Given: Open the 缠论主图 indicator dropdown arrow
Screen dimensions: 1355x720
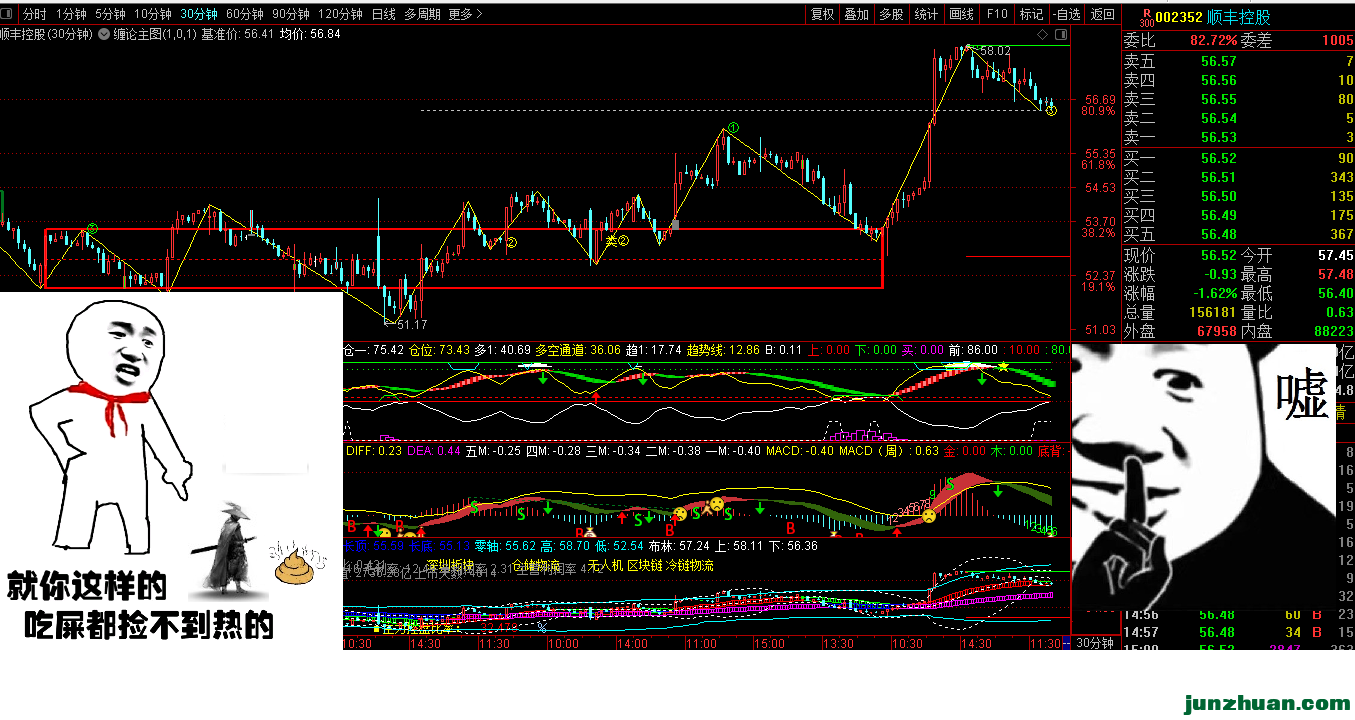Looking at the screenshot, I should pyautogui.click(x=106, y=34).
